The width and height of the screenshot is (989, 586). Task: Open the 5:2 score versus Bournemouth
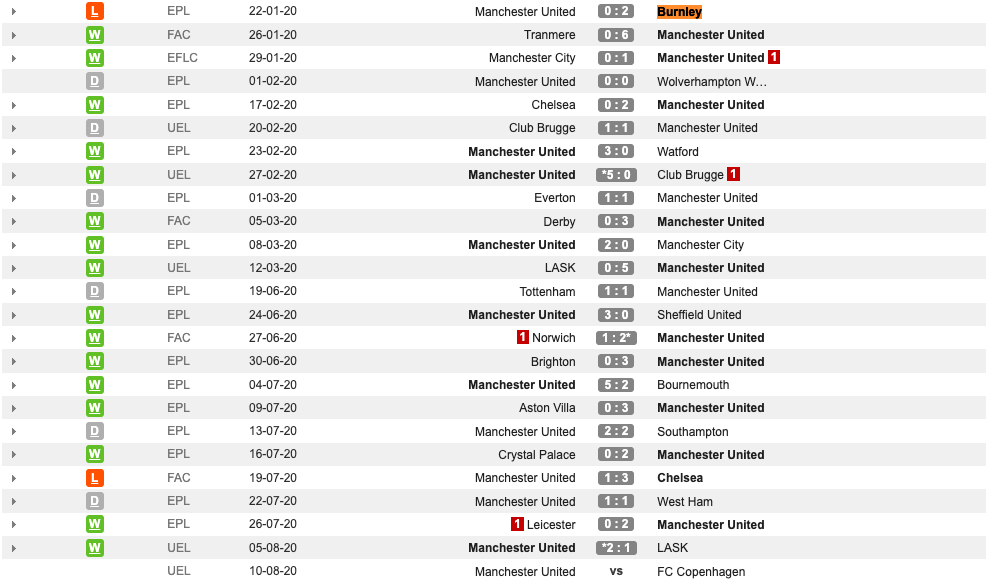point(616,385)
